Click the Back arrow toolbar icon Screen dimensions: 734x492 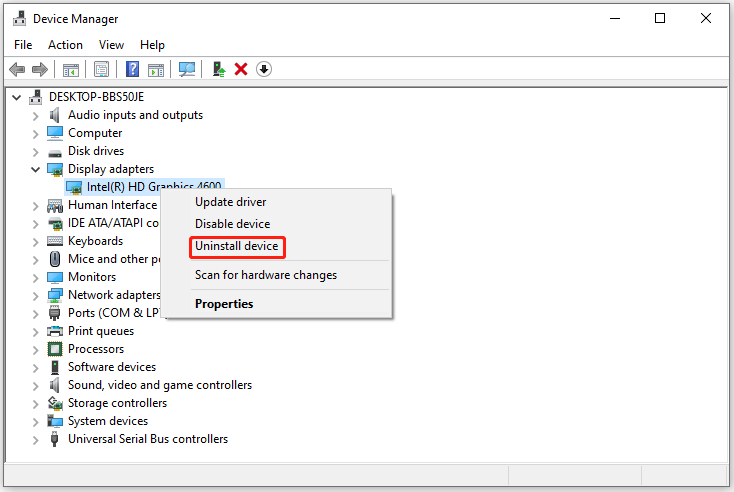[x=17, y=69]
